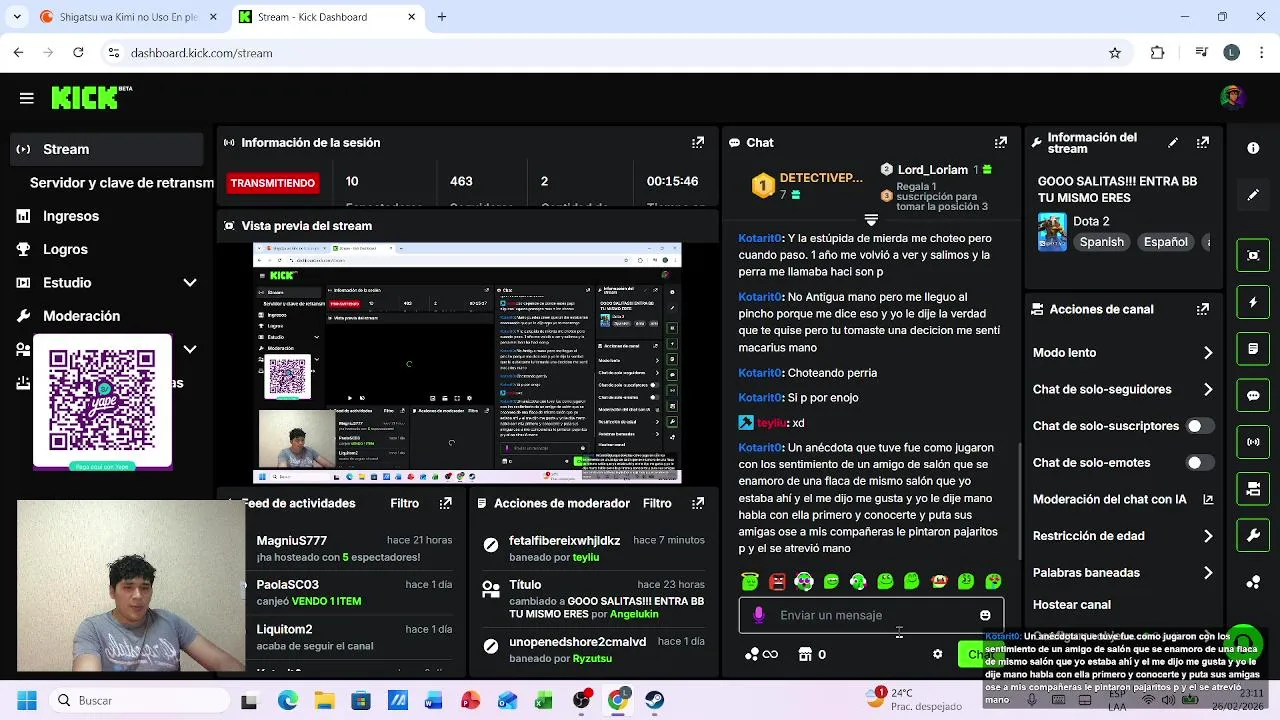
Task: Click in the Enviar un mensaje field
Action: (870, 615)
